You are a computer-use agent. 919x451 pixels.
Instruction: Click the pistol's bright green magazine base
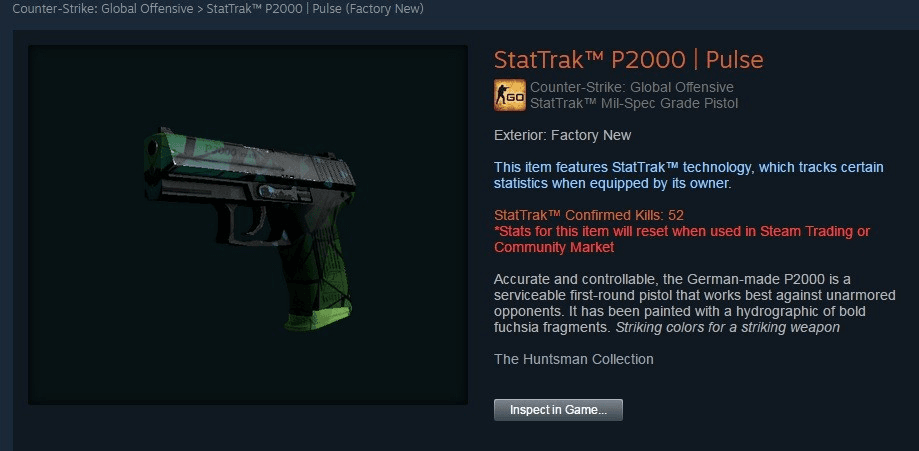point(318,317)
